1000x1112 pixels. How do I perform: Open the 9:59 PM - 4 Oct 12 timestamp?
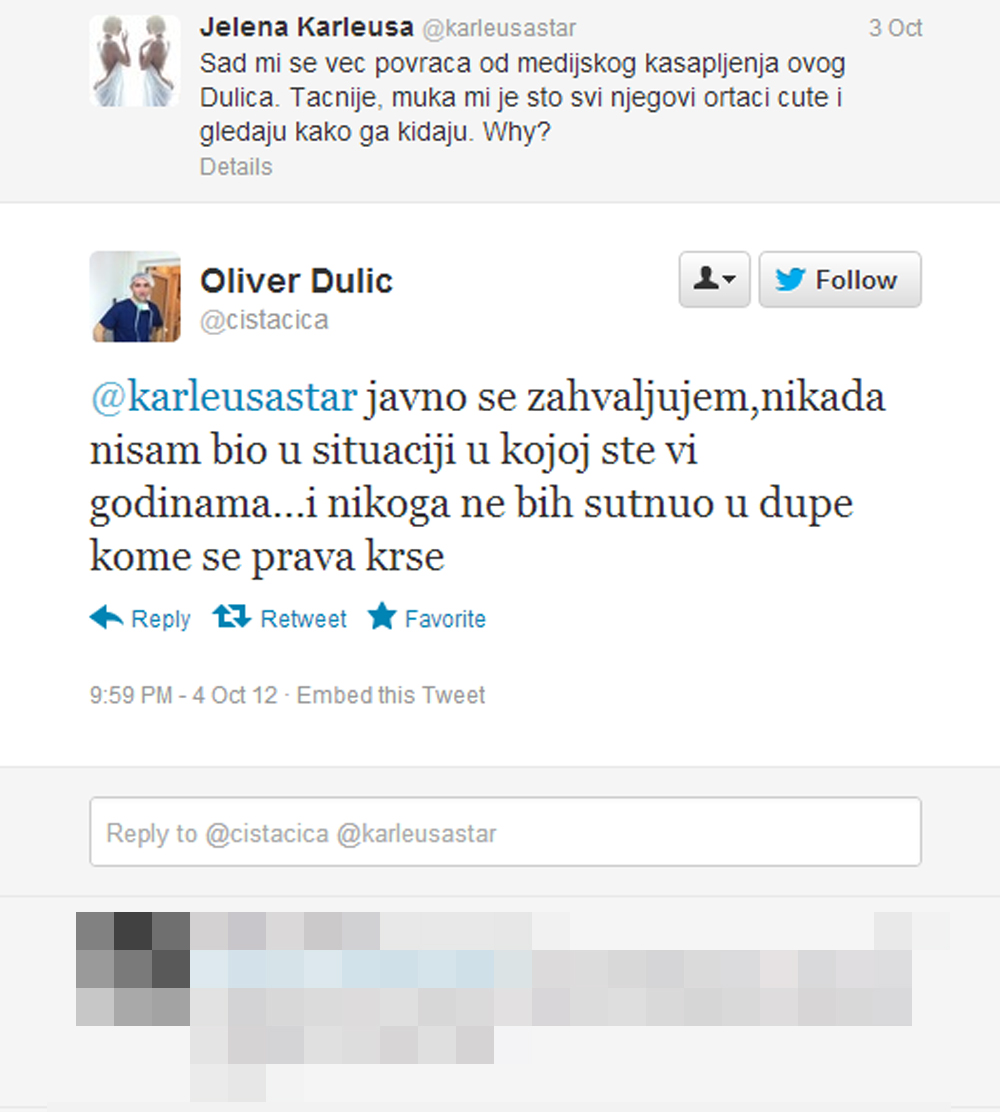coord(184,695)
